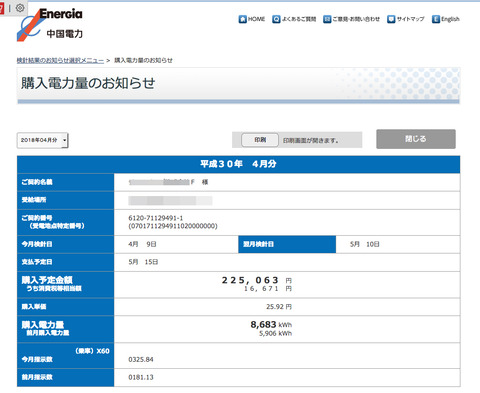Click the ご契約名義 row label

coord(37,182)
